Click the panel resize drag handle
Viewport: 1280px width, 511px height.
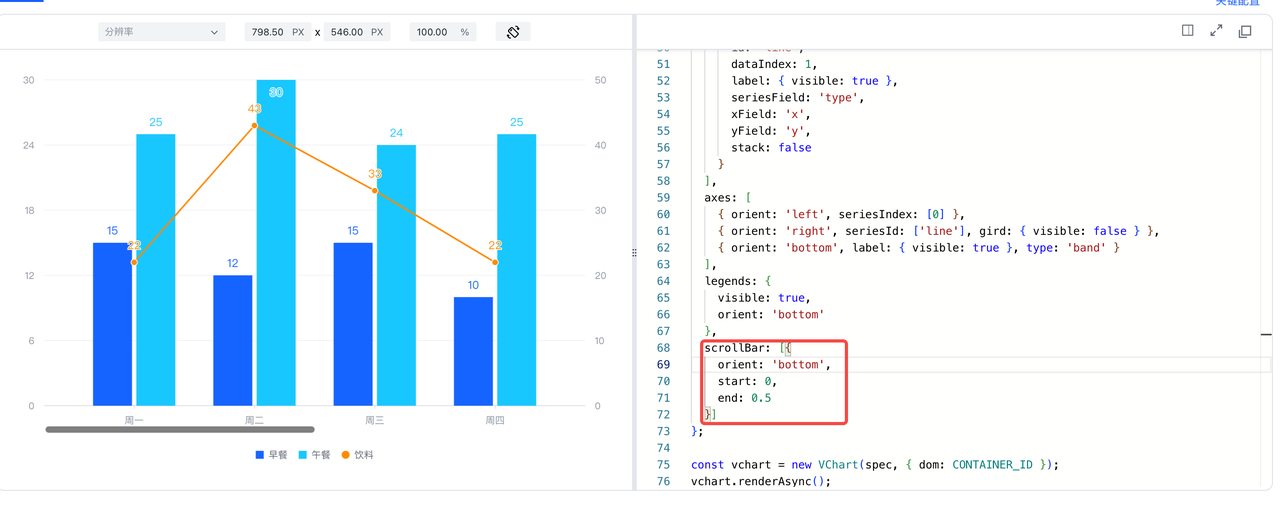tap(634, 253)
